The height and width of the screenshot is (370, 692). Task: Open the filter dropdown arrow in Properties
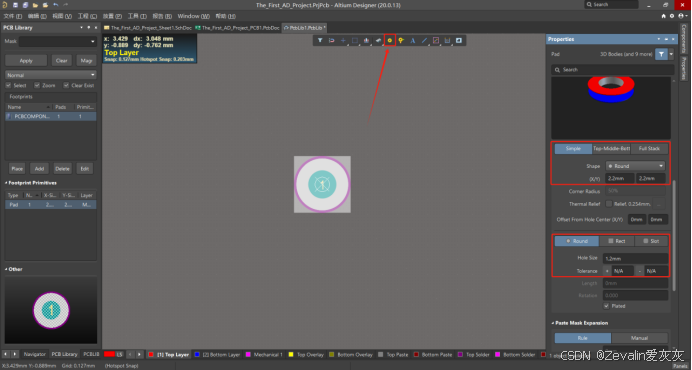[671, 54]
